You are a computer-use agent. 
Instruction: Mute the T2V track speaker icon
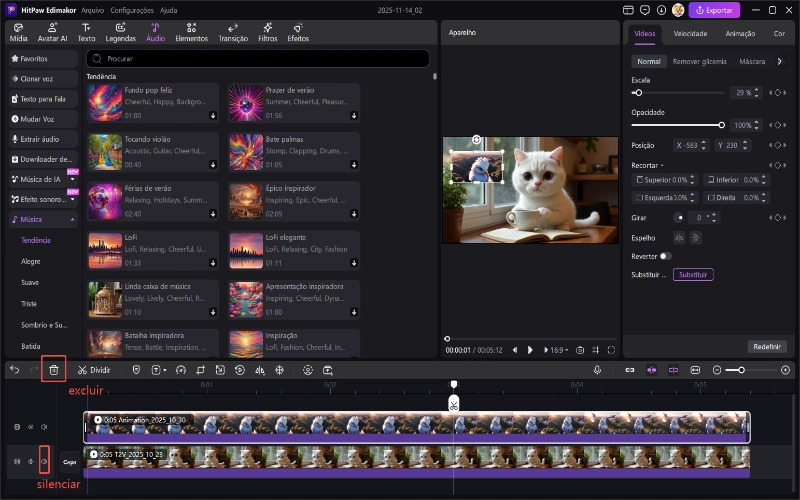point(44,461)
